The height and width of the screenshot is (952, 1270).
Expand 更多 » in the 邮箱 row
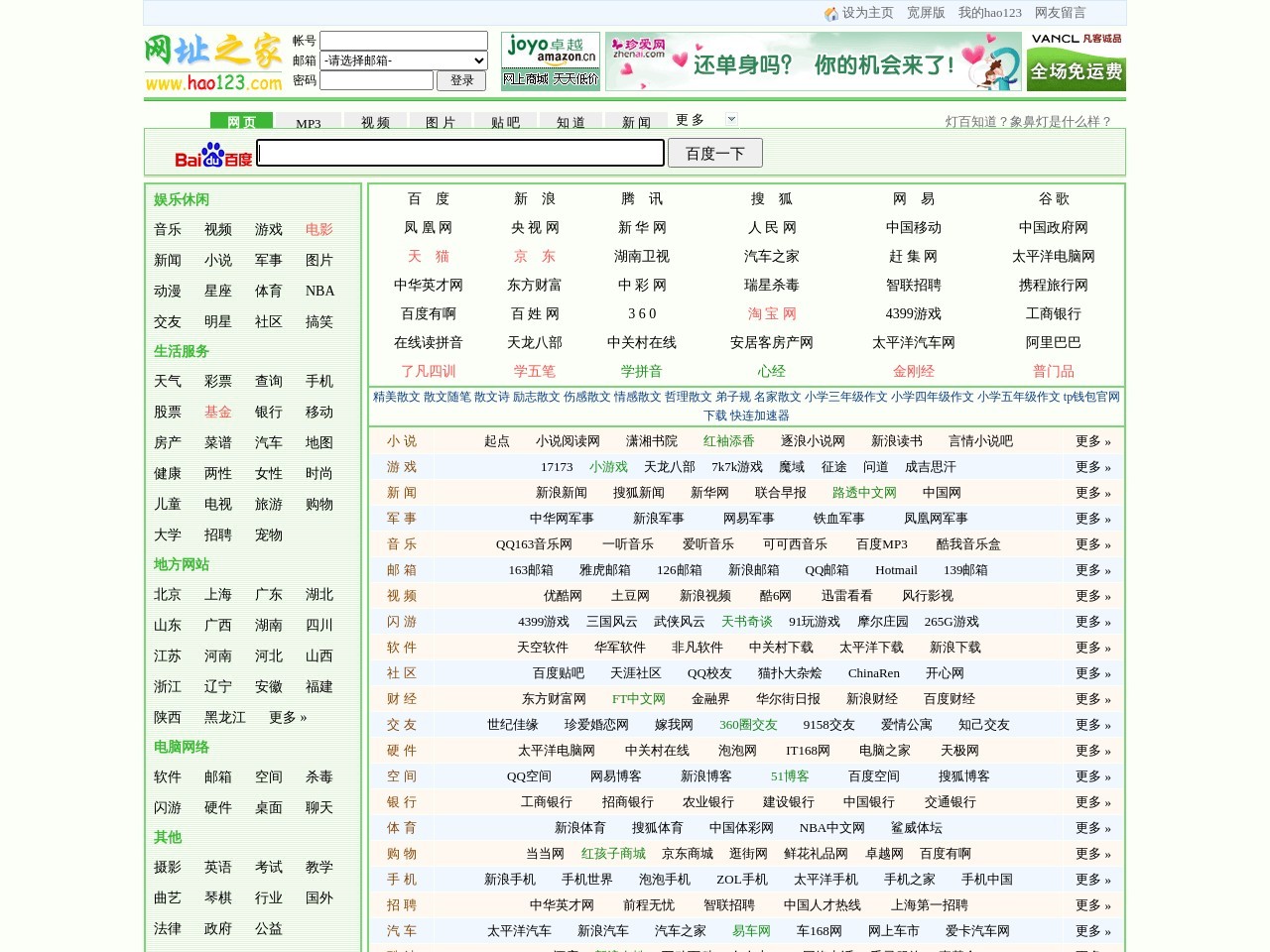click(x=1093, y=570)
